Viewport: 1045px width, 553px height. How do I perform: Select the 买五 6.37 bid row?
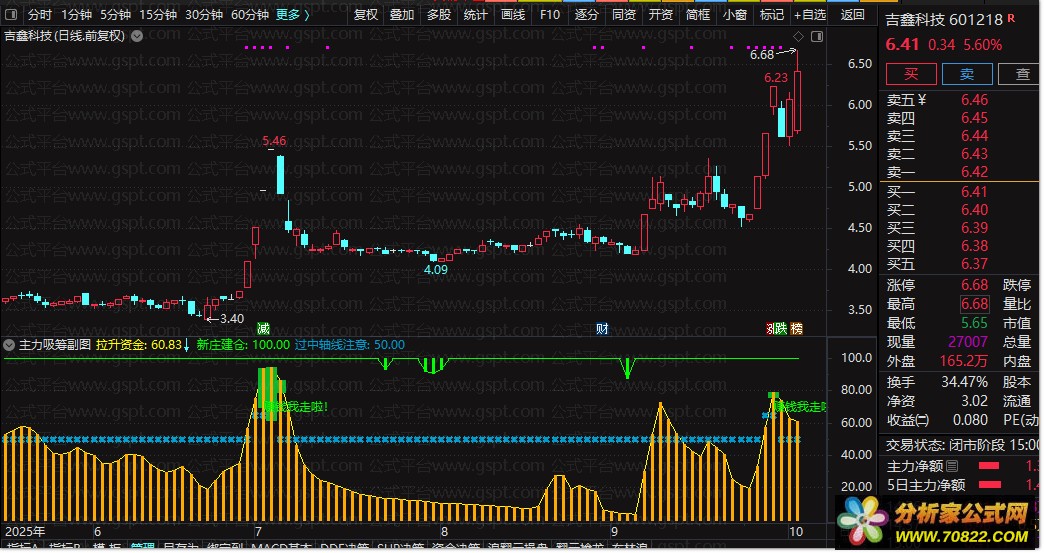point(958,264)
